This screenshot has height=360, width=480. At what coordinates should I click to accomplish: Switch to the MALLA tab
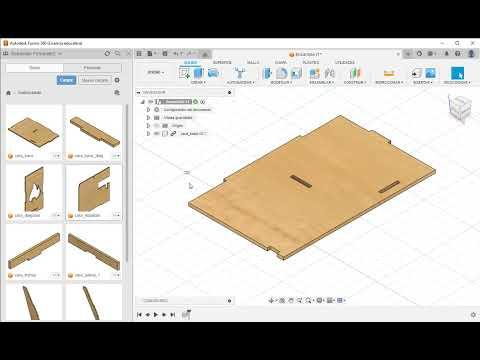[x=253, y=62]
